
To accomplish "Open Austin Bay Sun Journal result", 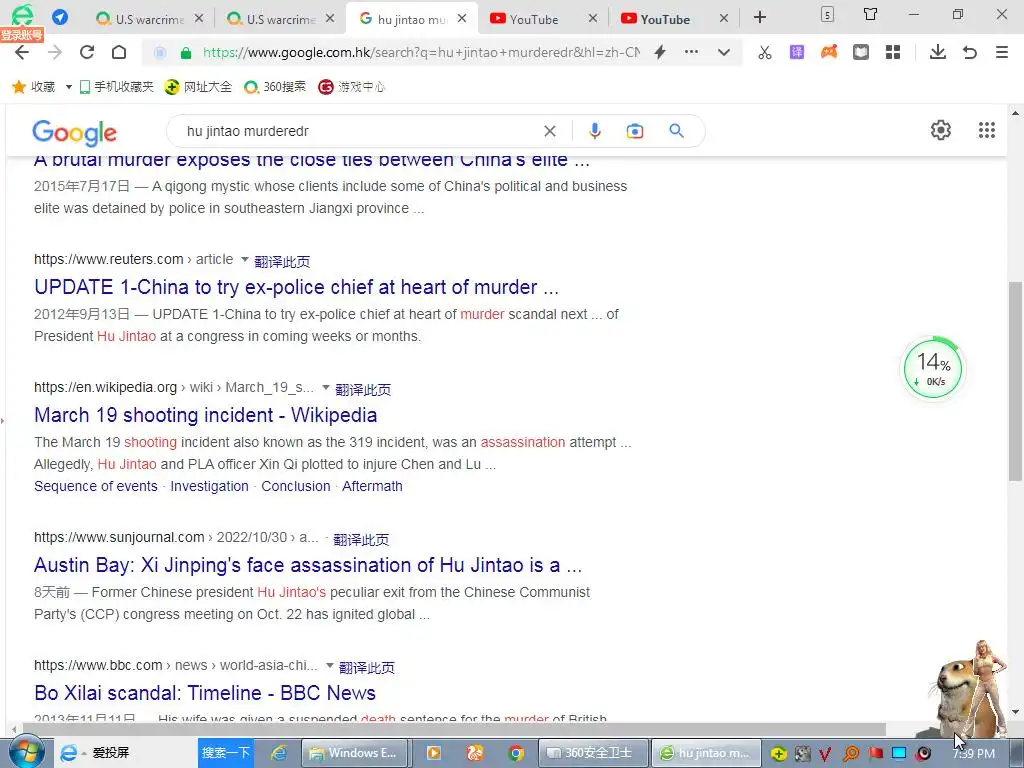I will (308, 566).
